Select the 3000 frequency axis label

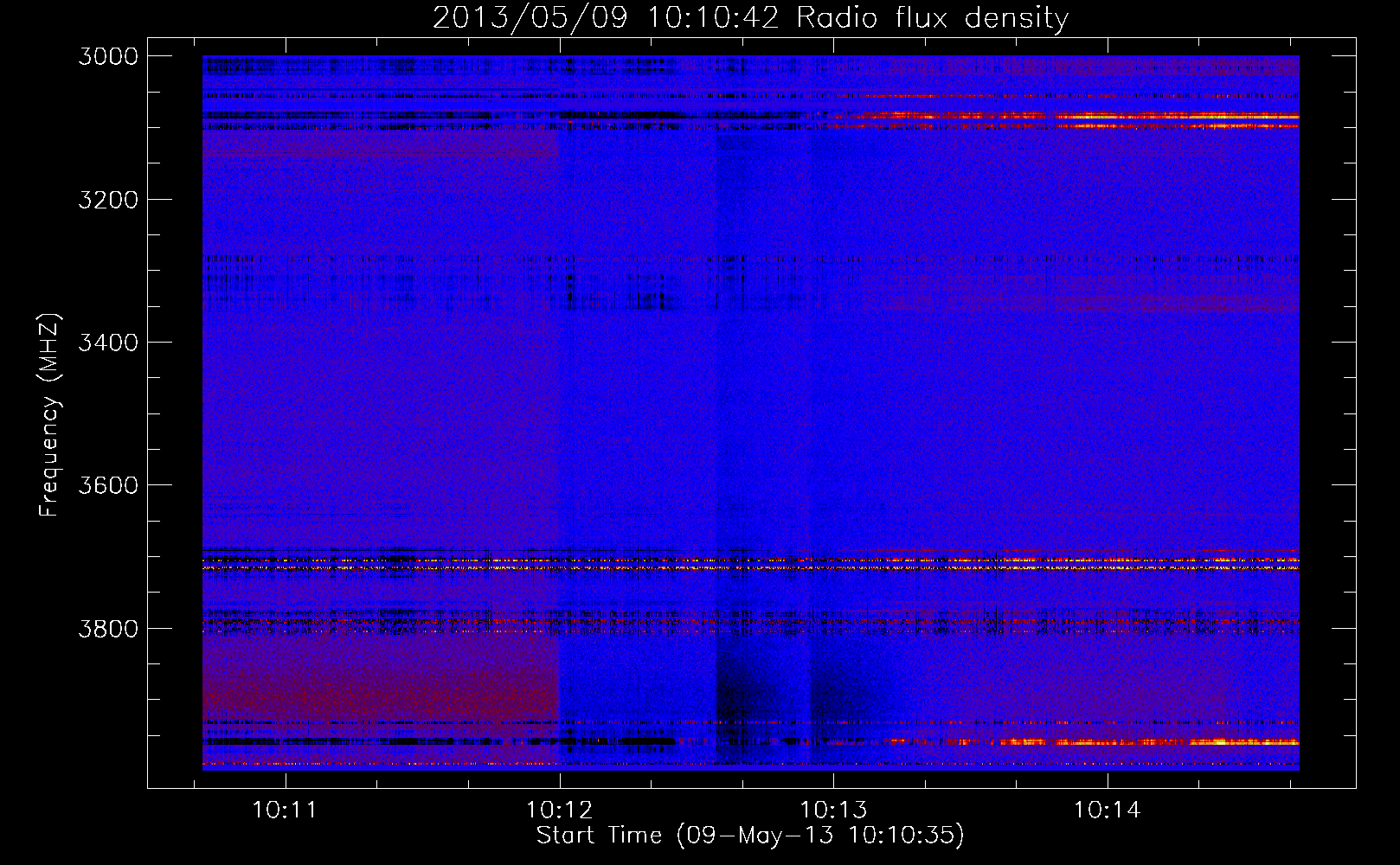coord(108,56)
